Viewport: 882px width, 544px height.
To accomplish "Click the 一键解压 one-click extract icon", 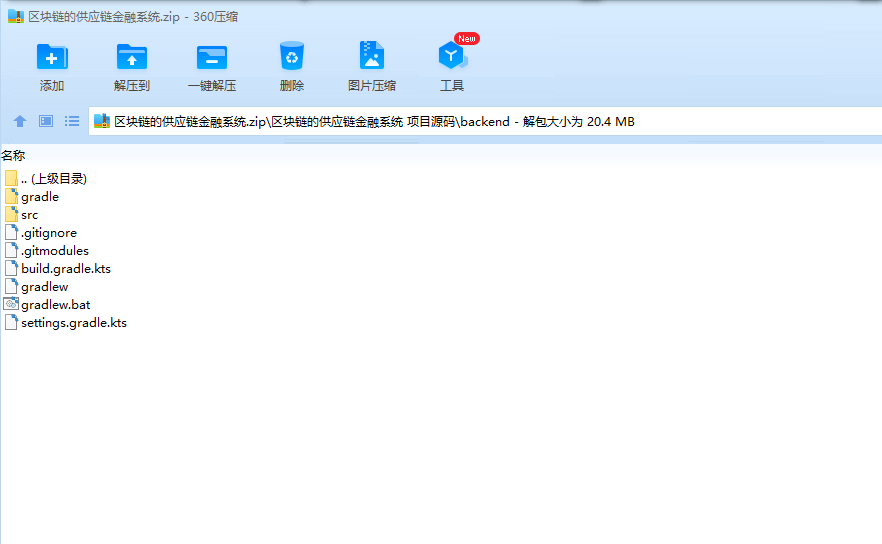I will (x=212, y=57).
